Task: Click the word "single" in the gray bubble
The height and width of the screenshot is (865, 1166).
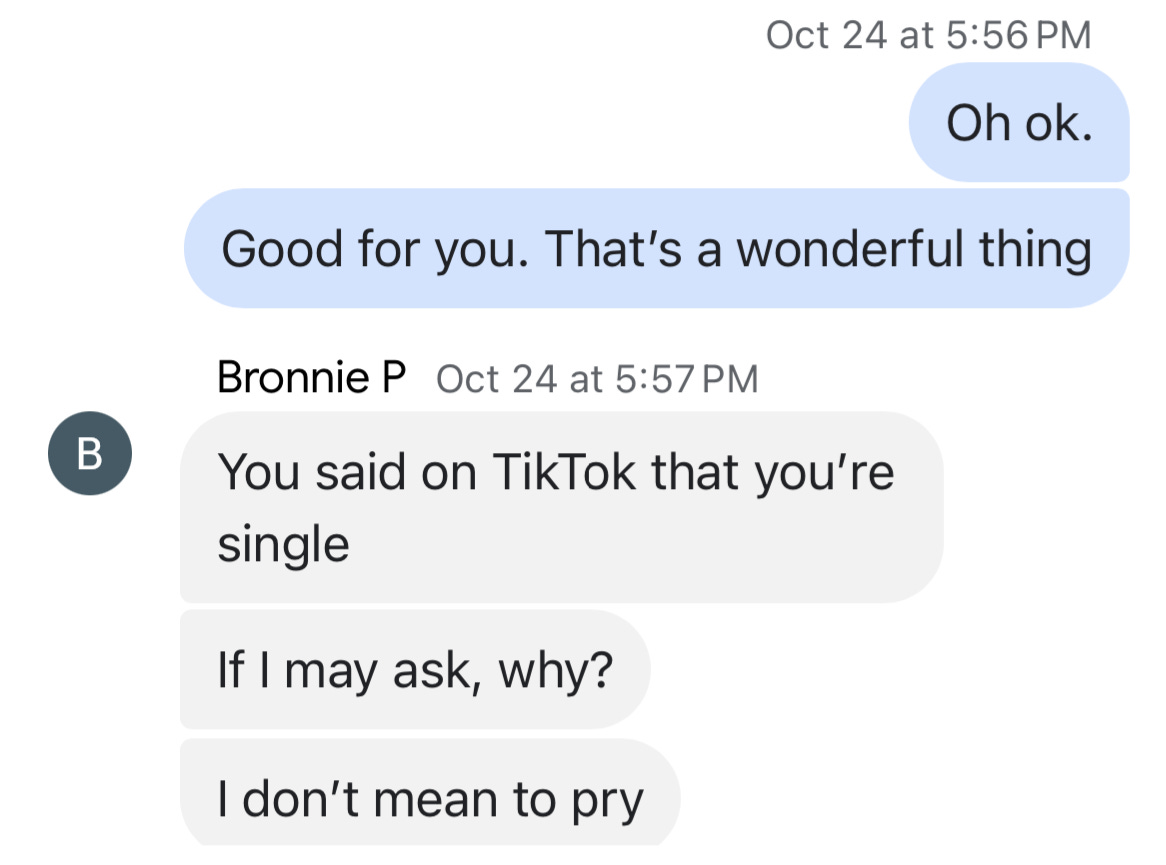Action: [283, 545]
